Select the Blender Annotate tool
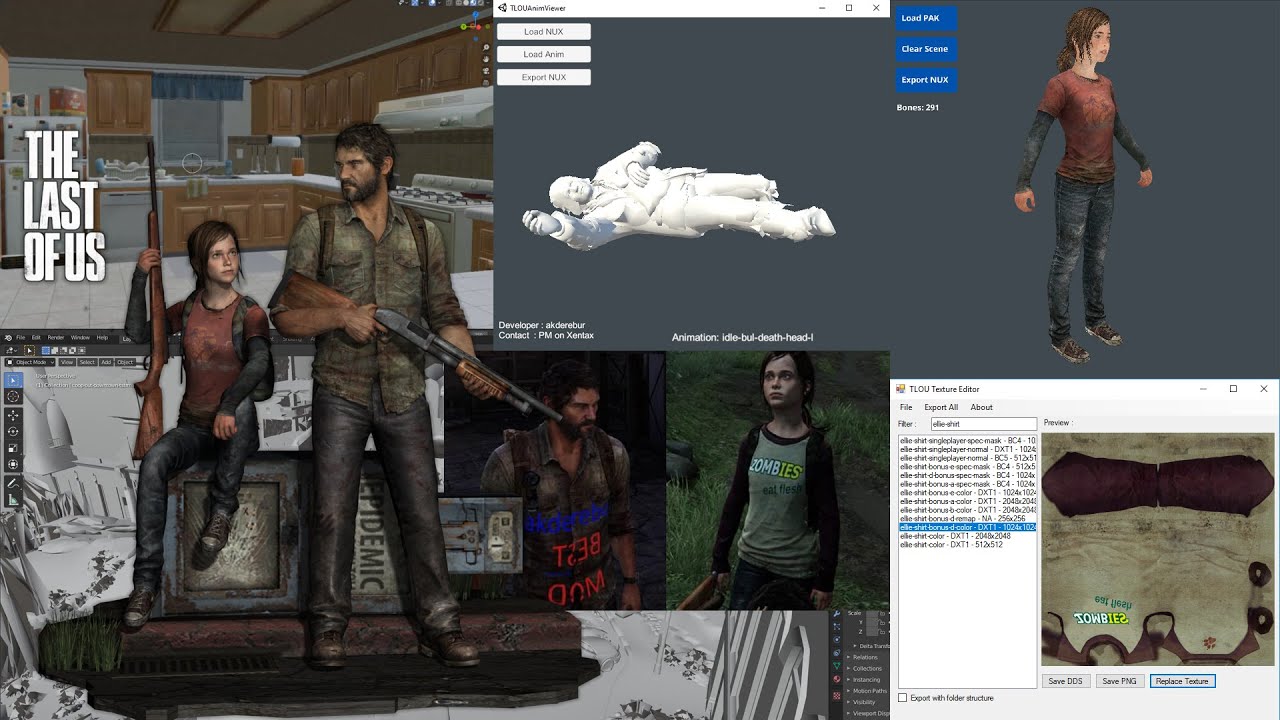 coord(13,483)
